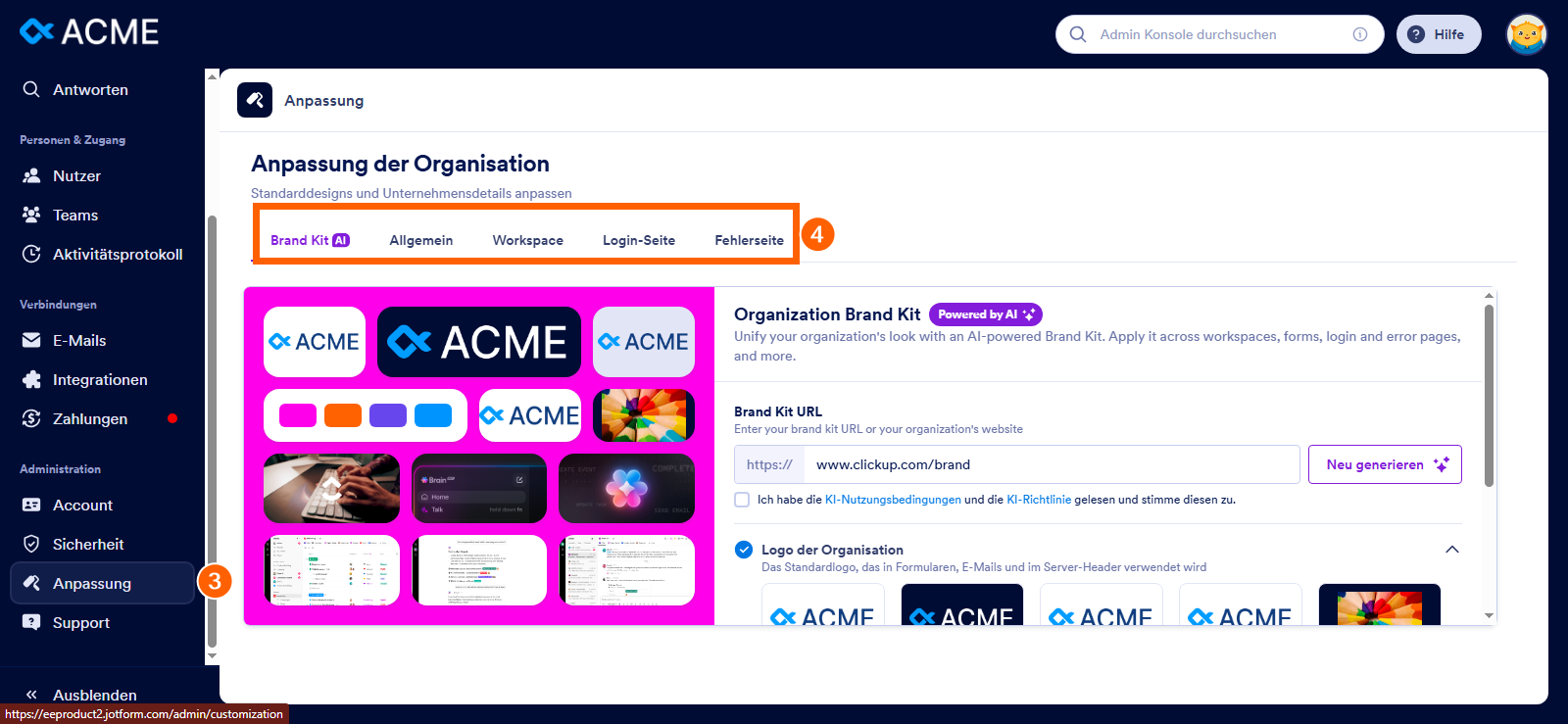Click the Antworten search icon in sidebar
Screen dimensions: 1568x724
(x=31, y=89)
